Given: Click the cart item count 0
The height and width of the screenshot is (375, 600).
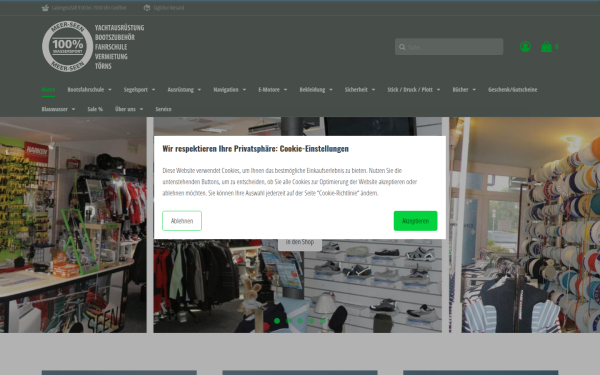Looking at the screenshot, I should coord(556,46).
